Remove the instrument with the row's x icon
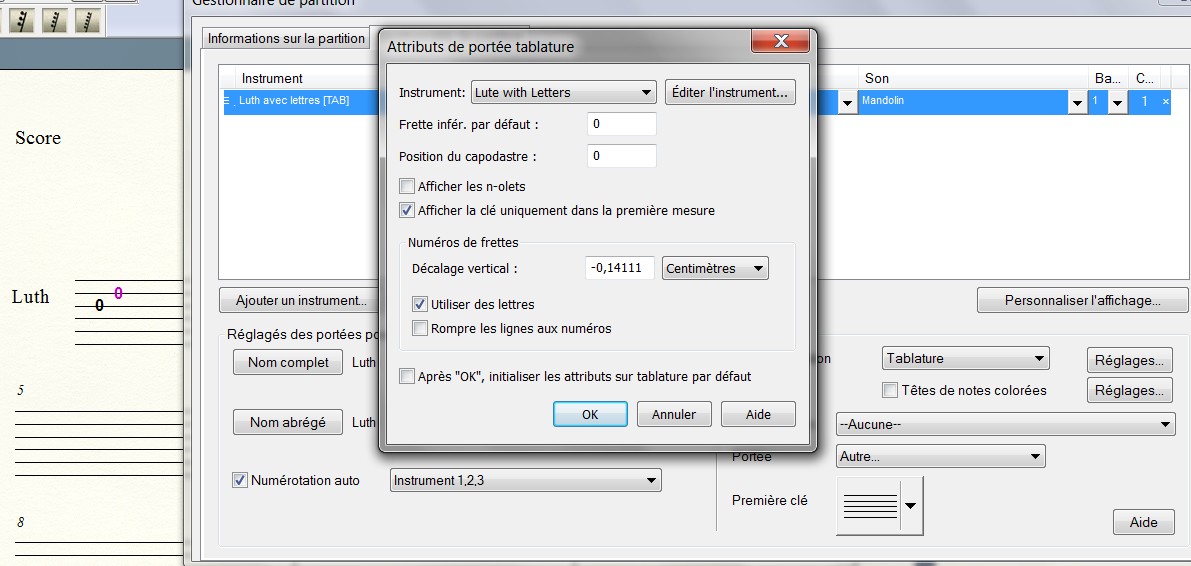 point(1165,102)
